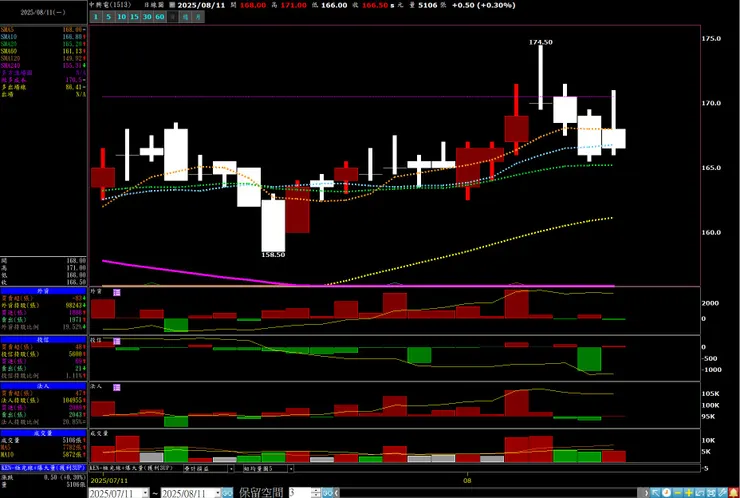Click the blue 外資 panel header

(x=43, y=291)
